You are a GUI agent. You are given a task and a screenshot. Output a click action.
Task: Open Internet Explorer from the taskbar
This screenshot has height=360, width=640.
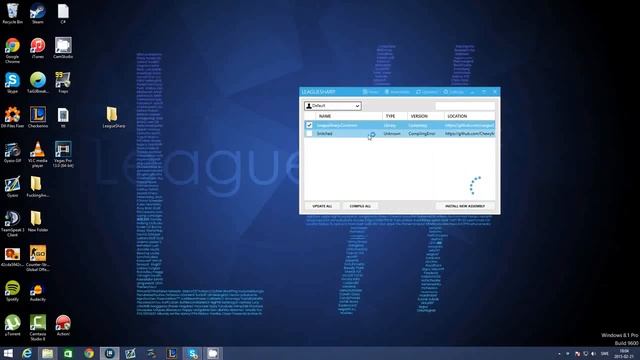(x=27, y=353)
